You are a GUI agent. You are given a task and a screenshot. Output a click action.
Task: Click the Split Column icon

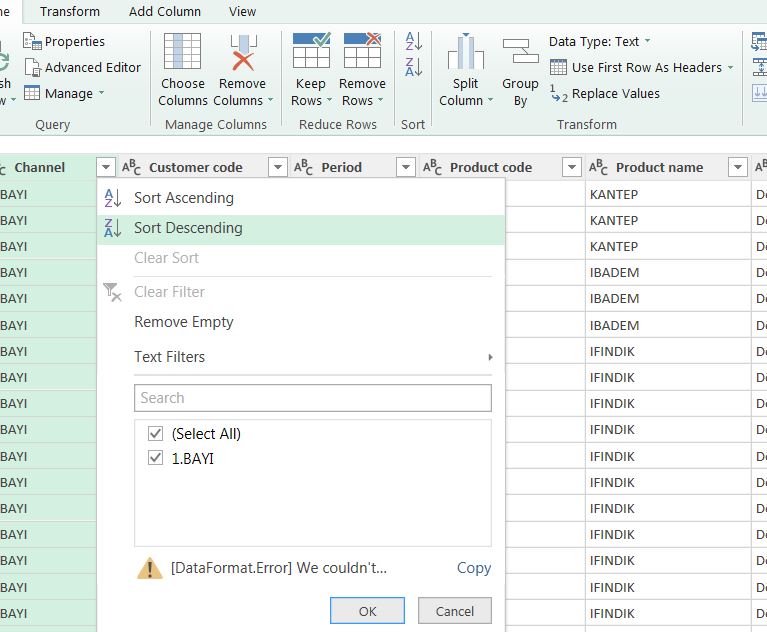coord(466,51)
